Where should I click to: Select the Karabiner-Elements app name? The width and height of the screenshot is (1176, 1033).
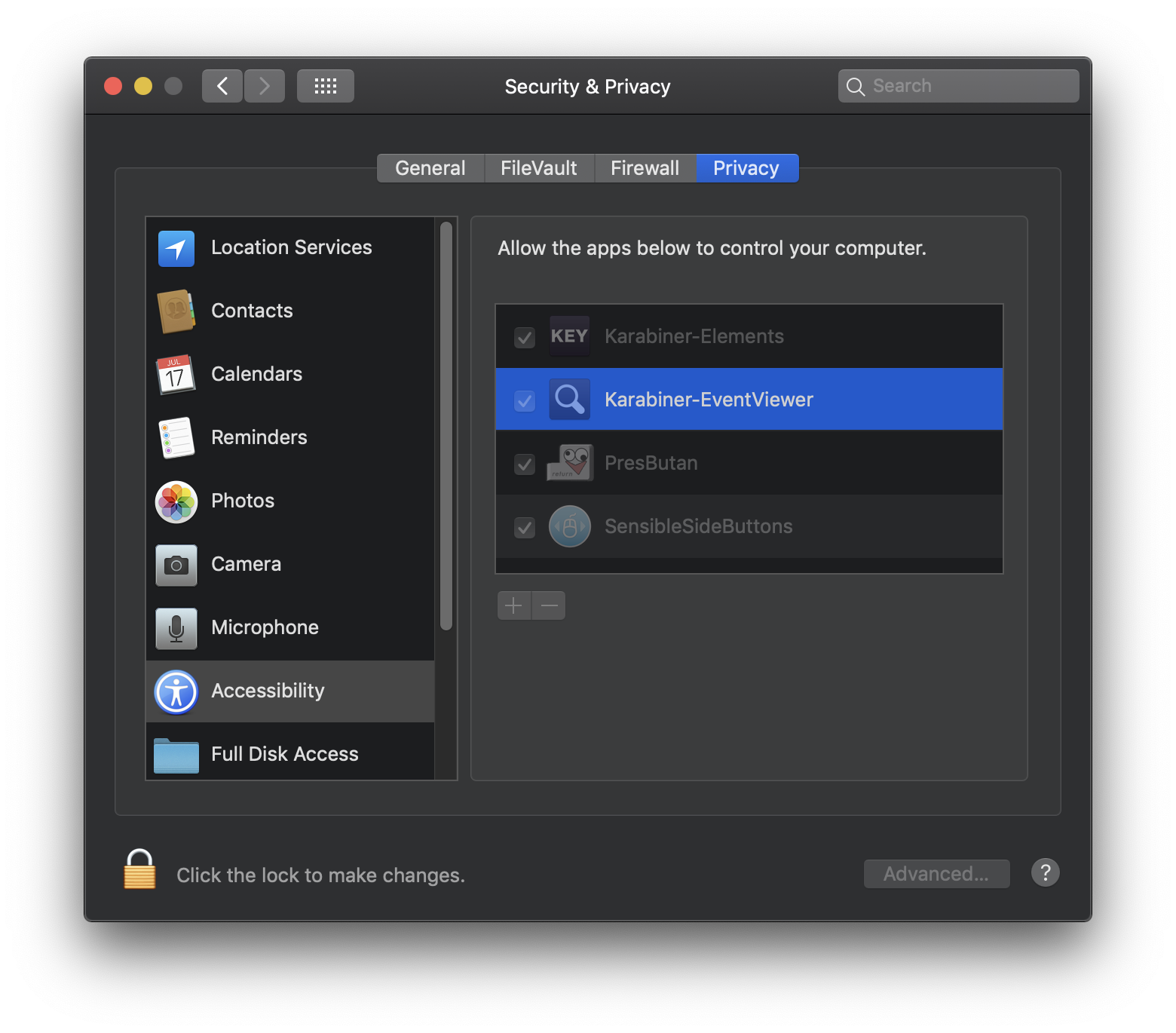click(694, 336)
